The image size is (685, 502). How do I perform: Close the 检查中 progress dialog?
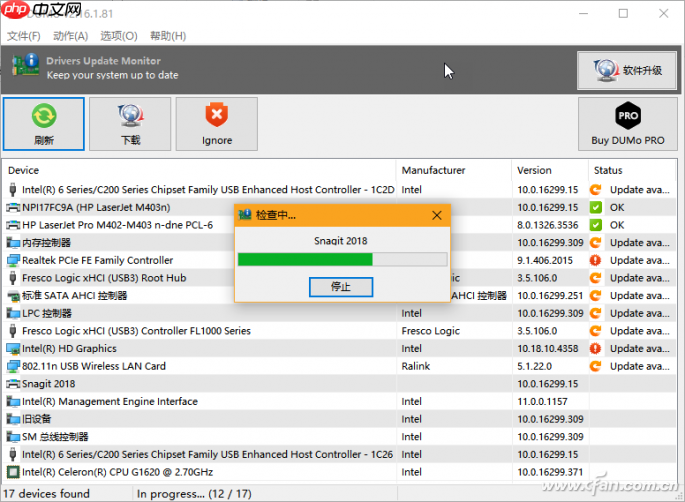click(x=436, y=215)
